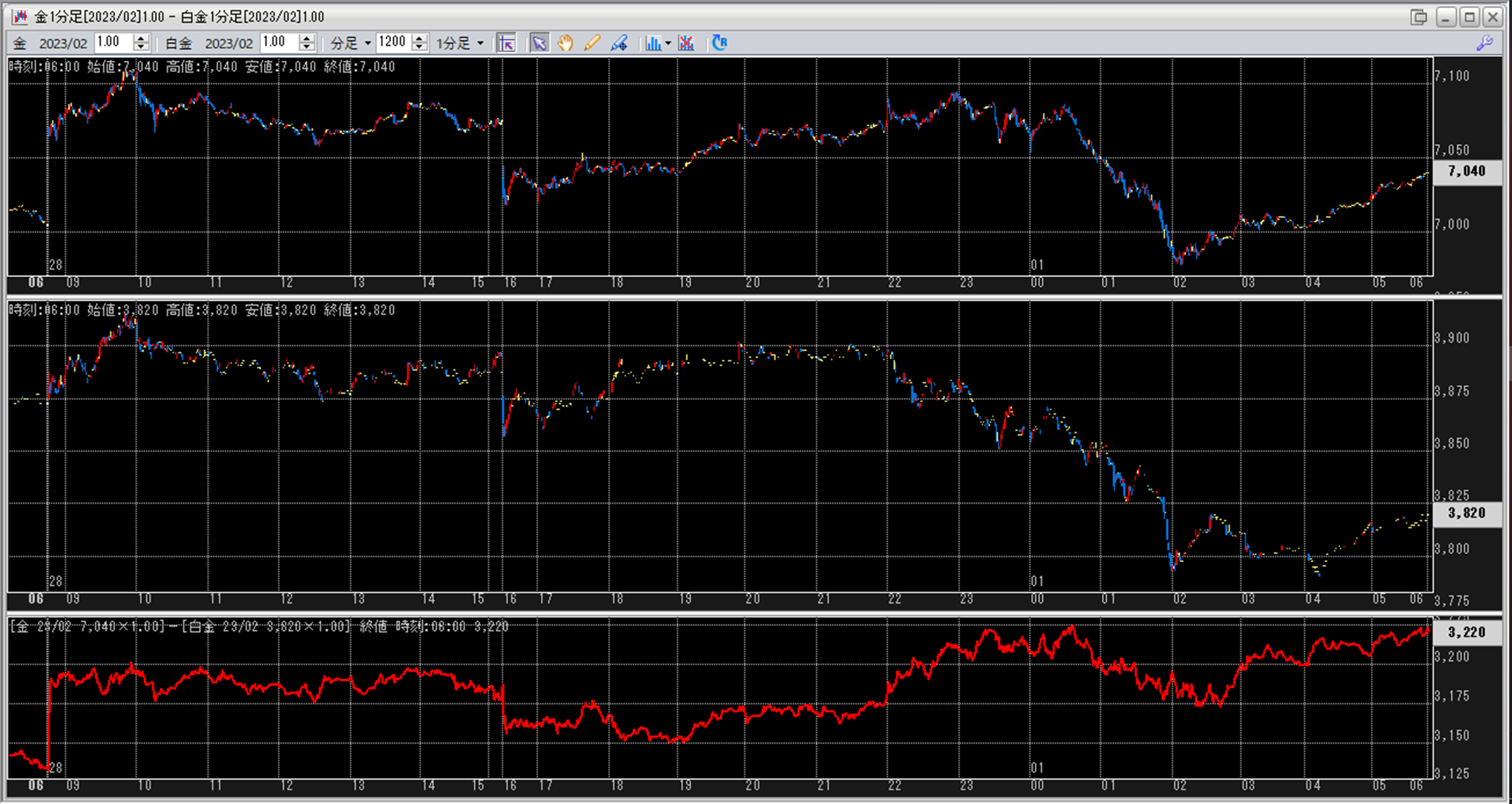Viewport: 1512px width, 804px height.
Task: Click the blue reload refresh icon
Action: tap(719, 43)
